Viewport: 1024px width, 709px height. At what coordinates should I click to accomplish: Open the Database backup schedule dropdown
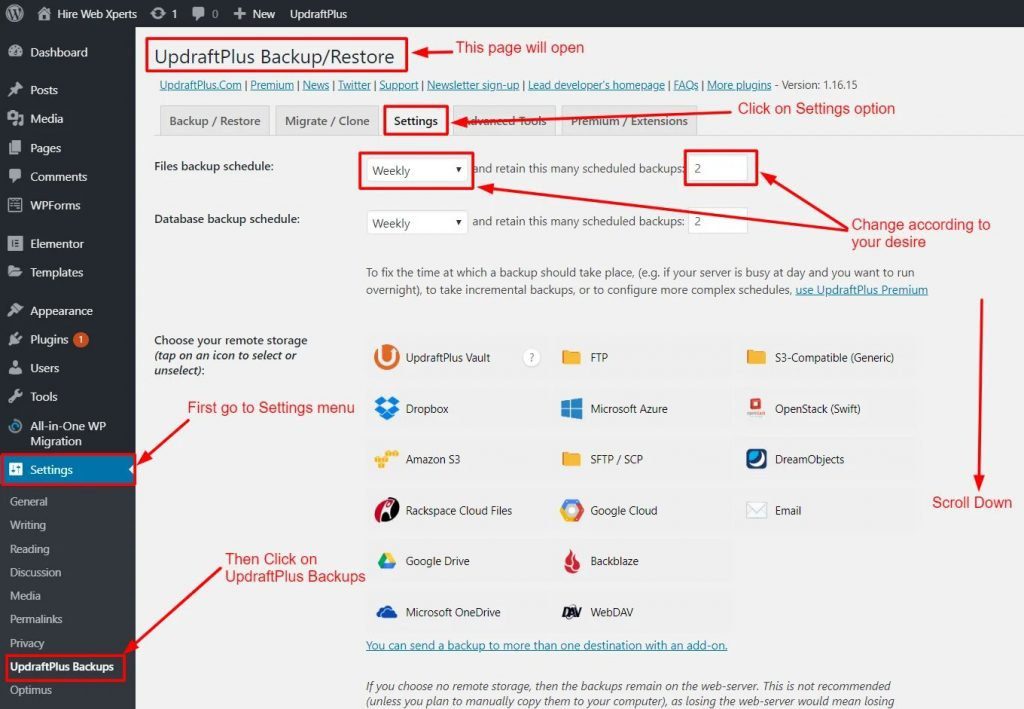(x=417, y=223)
